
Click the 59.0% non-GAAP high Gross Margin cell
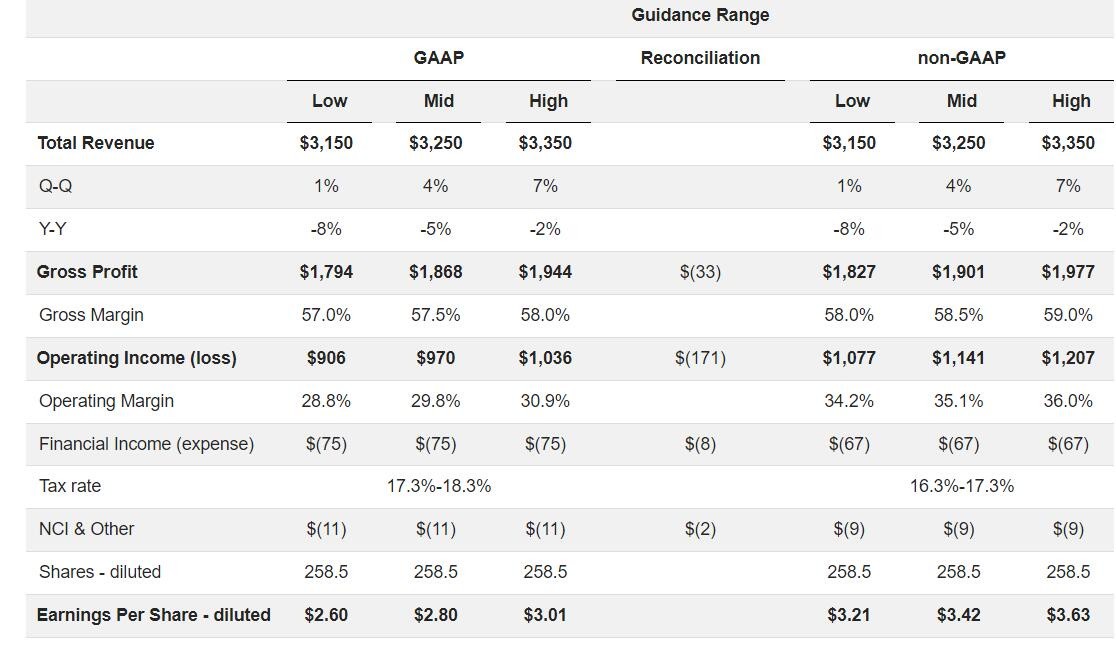(x=1068, y=315)
